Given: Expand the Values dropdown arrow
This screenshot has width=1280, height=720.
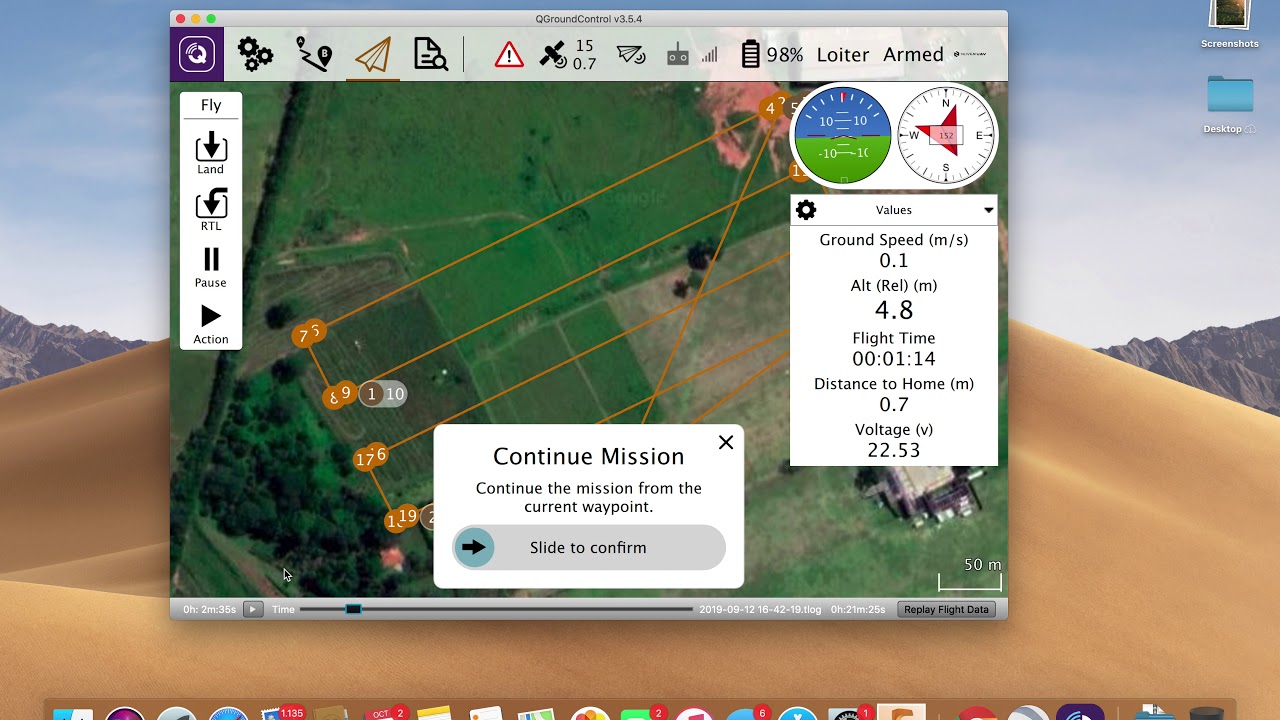Looking at the screenshot, I should [x=989, y=210].
